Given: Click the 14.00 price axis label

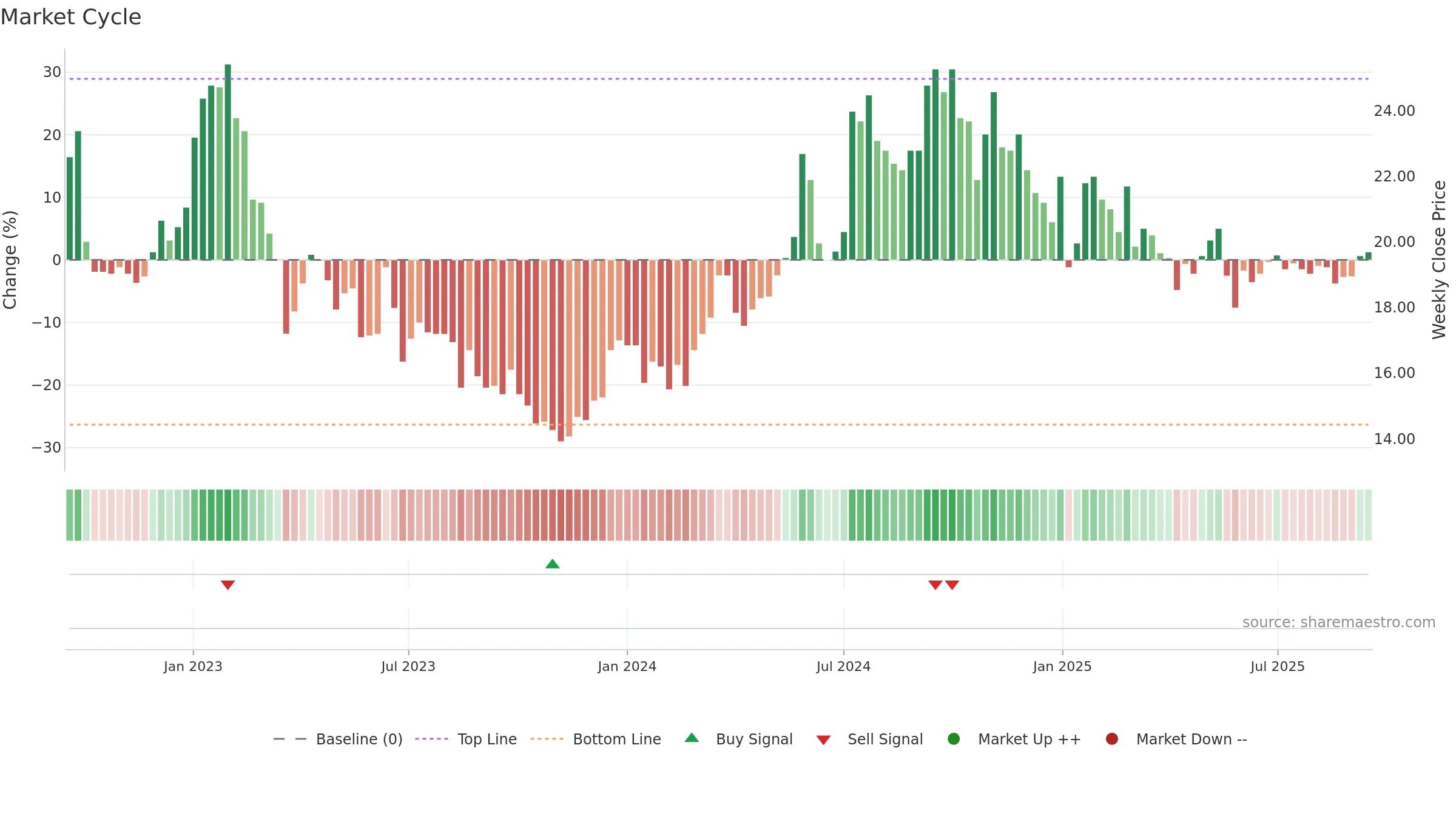Looking at the screenshot, I should point(1394,439).
